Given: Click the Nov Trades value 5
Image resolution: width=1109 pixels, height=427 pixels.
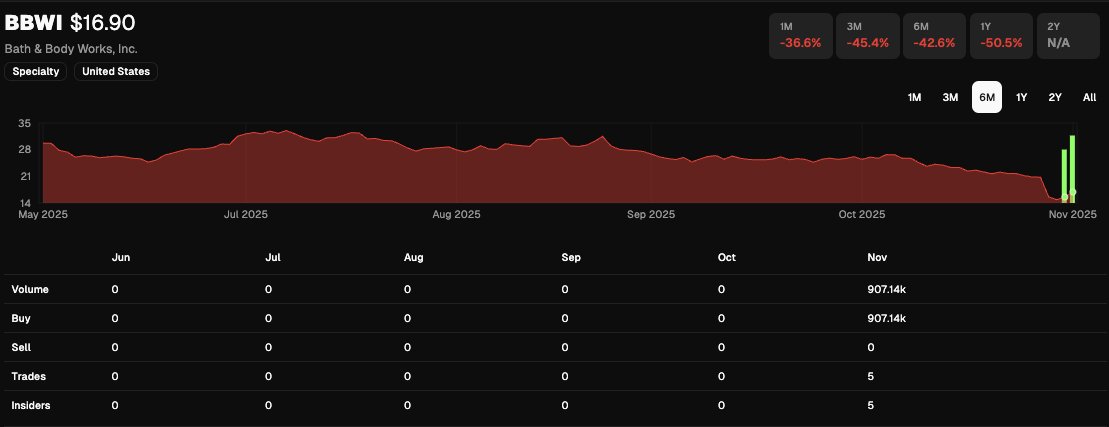Looking at the screenshot, I should 871,376.
